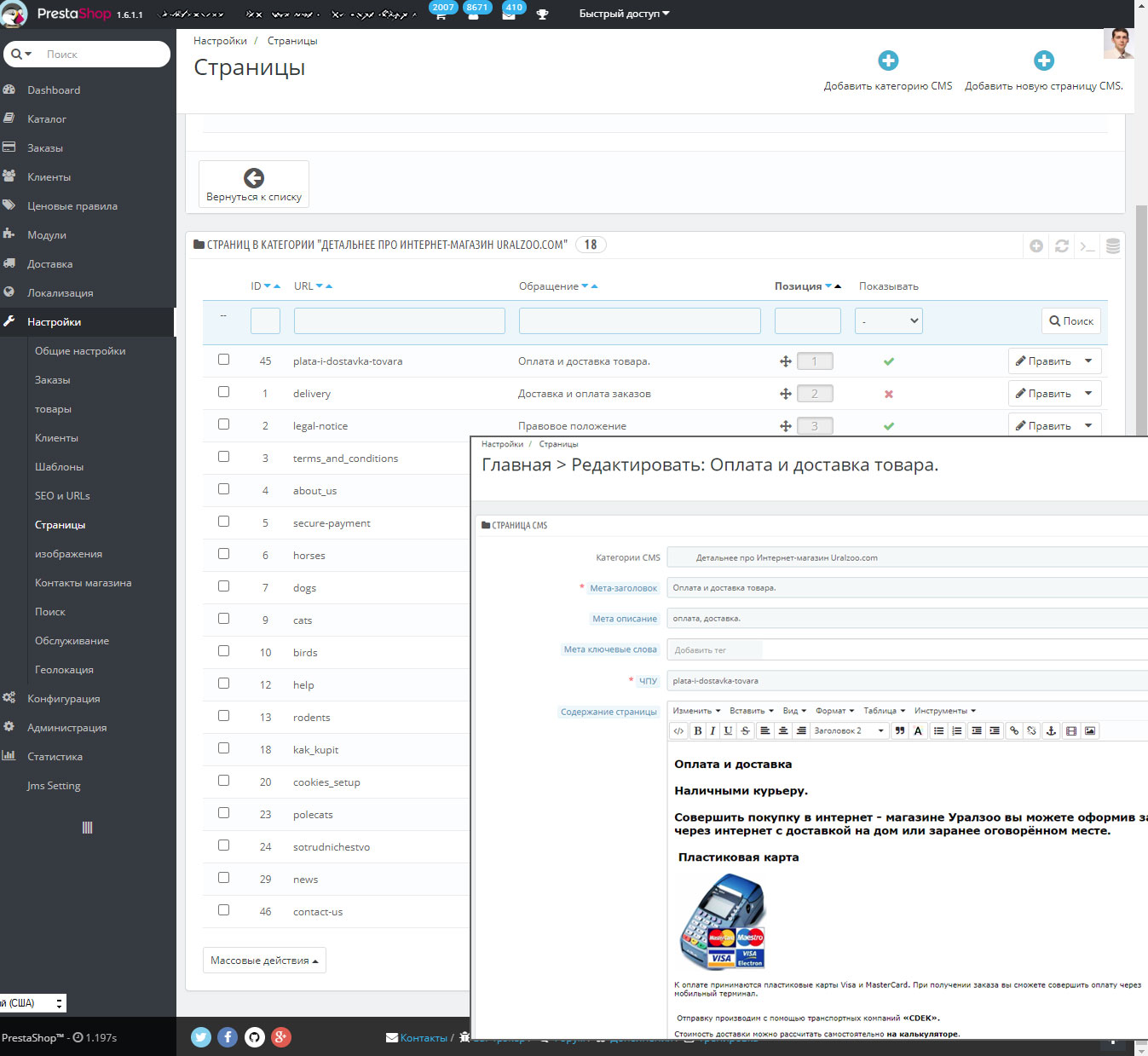Create a numbered list in the editor

pyautogui.click(x=957, y=730)
